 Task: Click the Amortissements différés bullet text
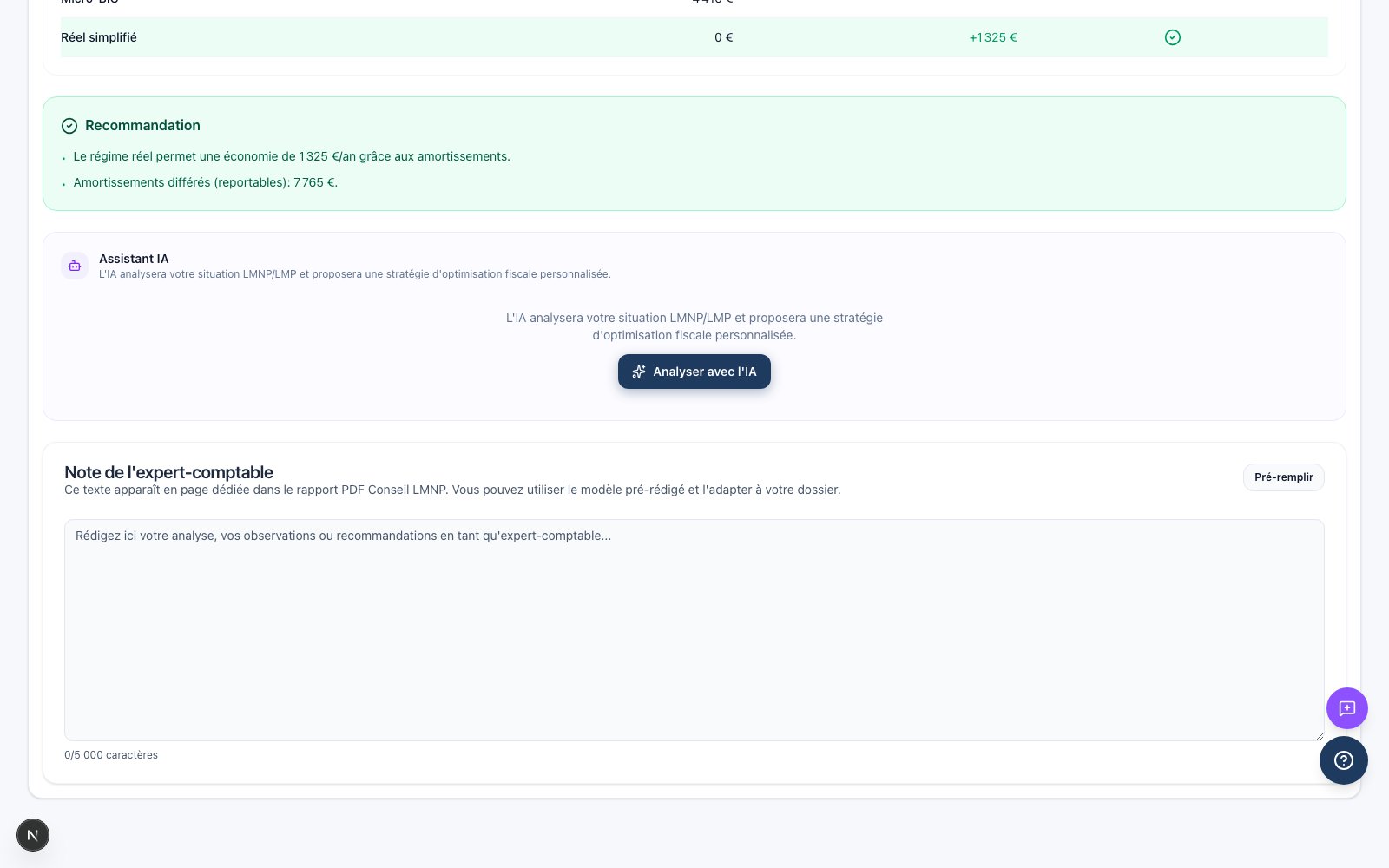[206, 182]
